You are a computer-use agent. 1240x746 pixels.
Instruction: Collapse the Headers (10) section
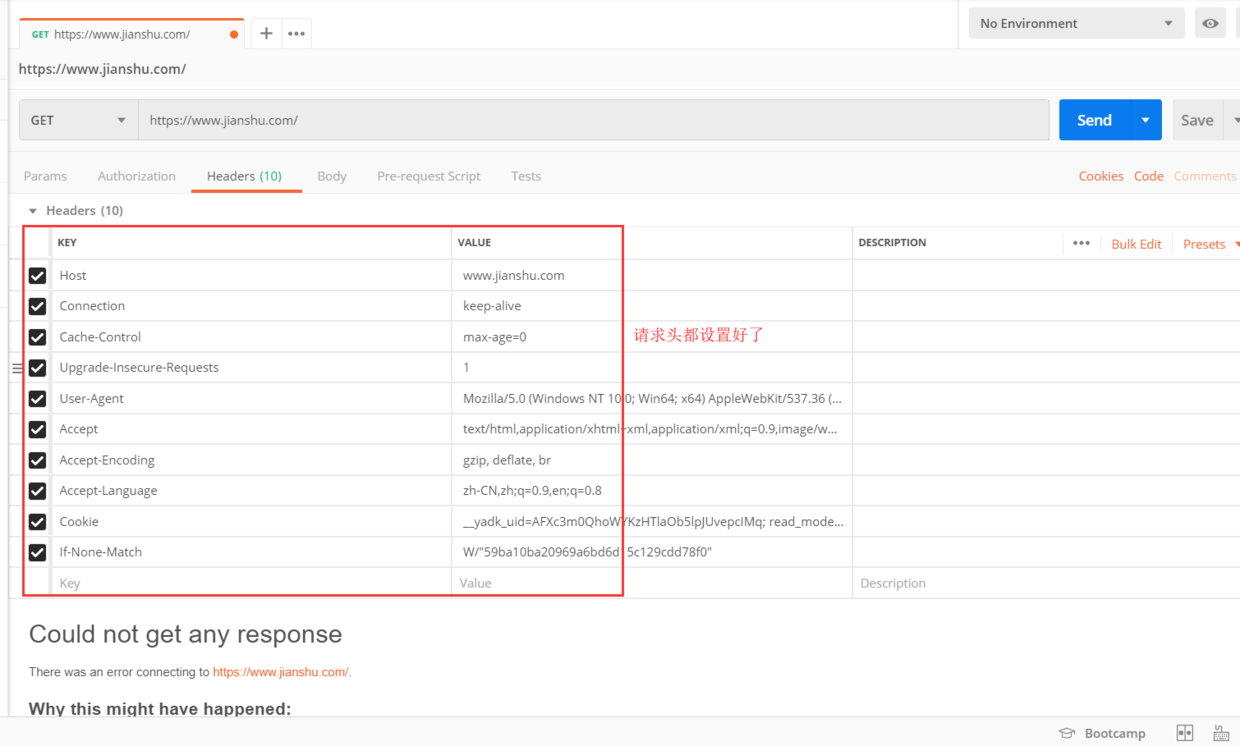[33, 211]
